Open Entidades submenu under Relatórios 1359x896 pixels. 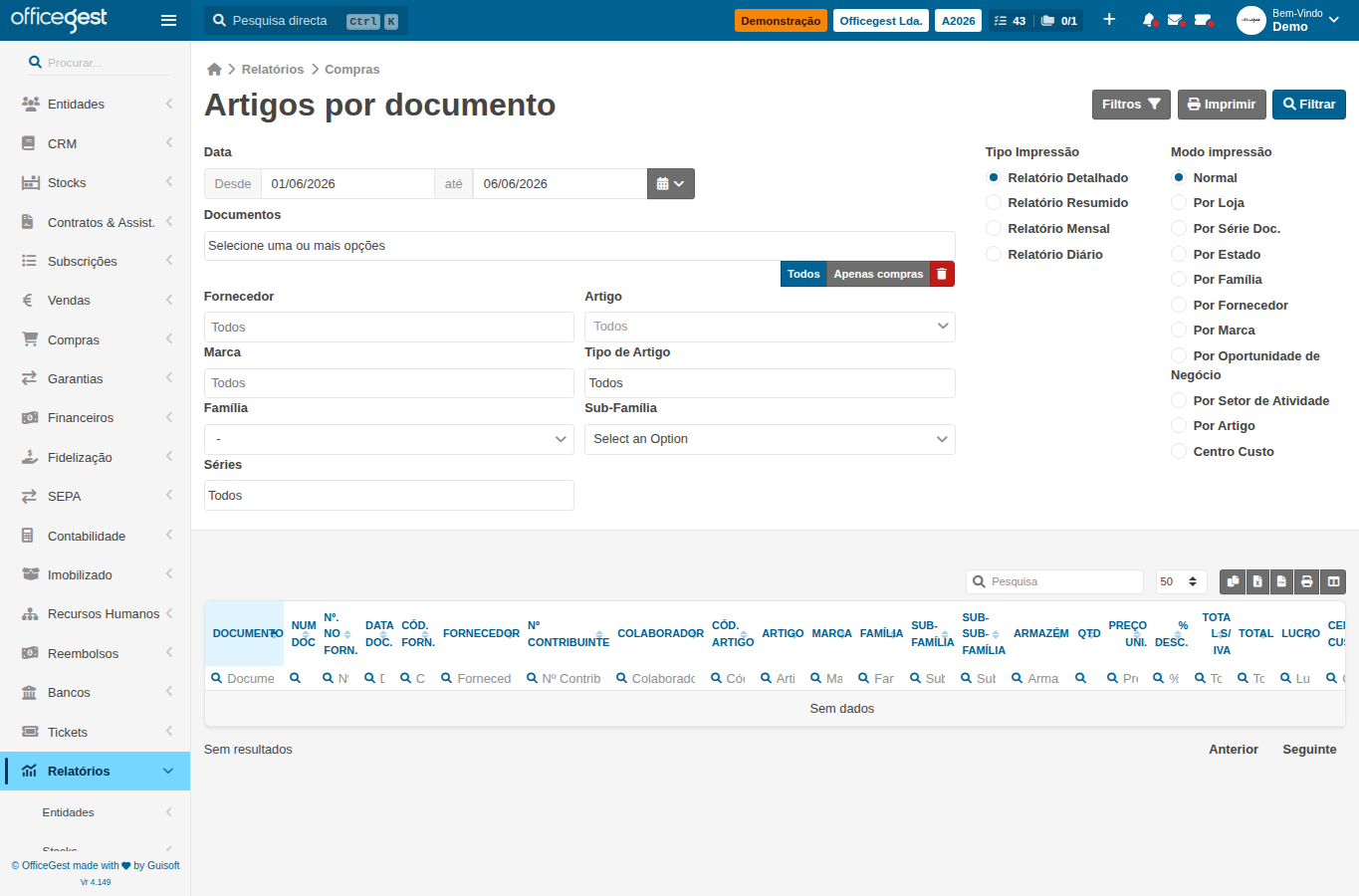pyautogui.click(x=96, y=812)
